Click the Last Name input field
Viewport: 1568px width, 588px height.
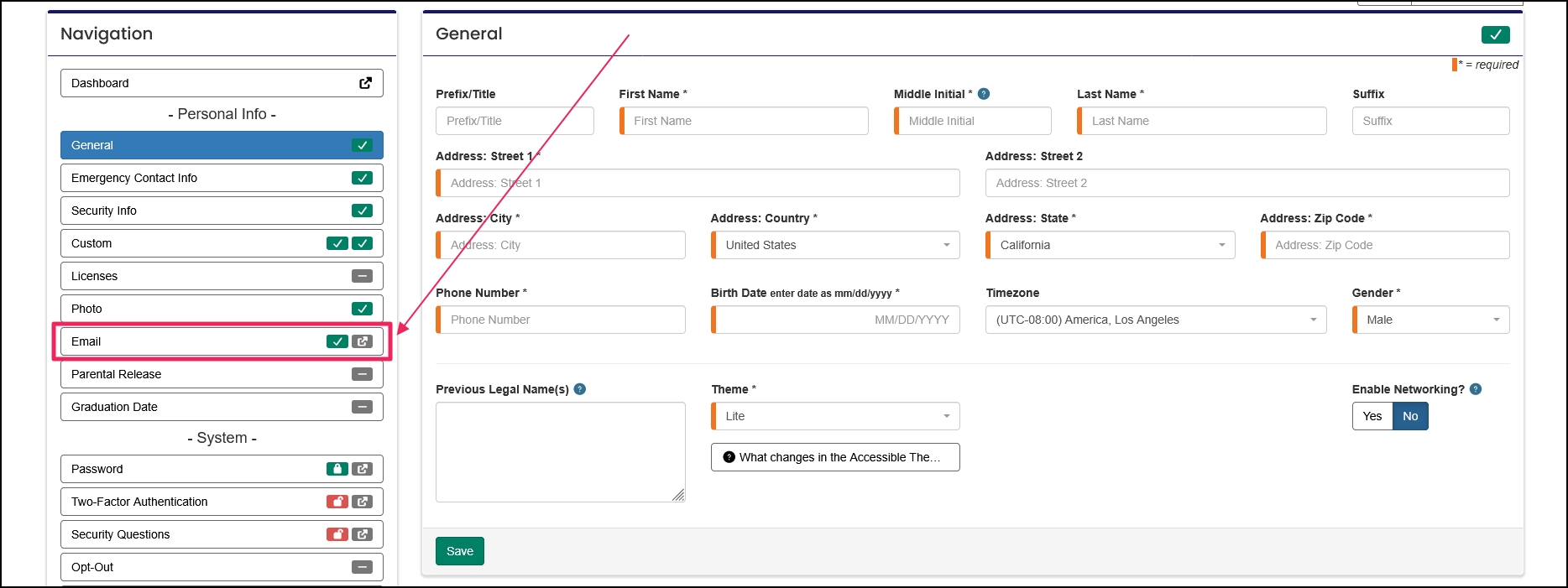(1202, 121)
